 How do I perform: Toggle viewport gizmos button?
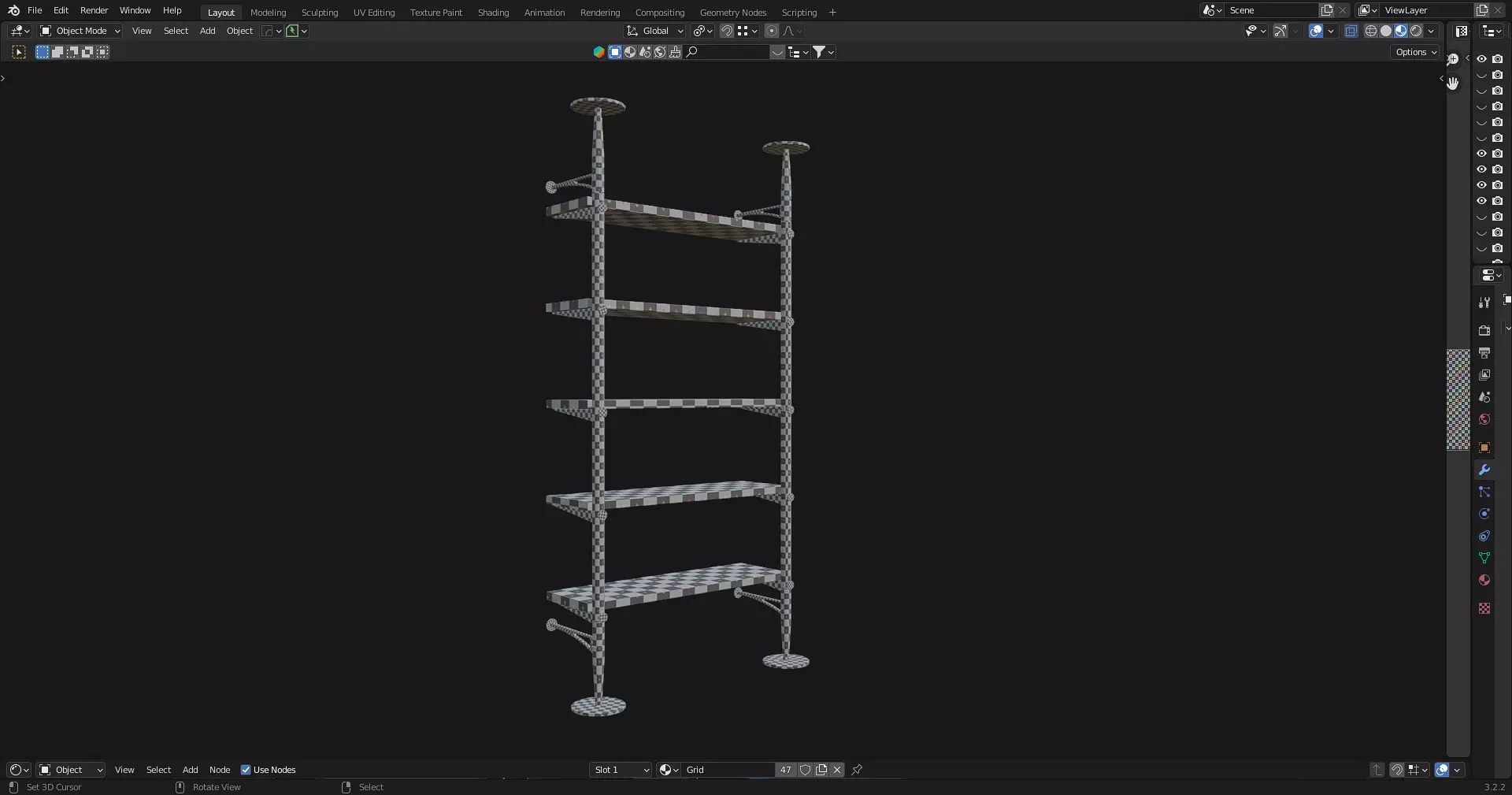point(1280,31)
